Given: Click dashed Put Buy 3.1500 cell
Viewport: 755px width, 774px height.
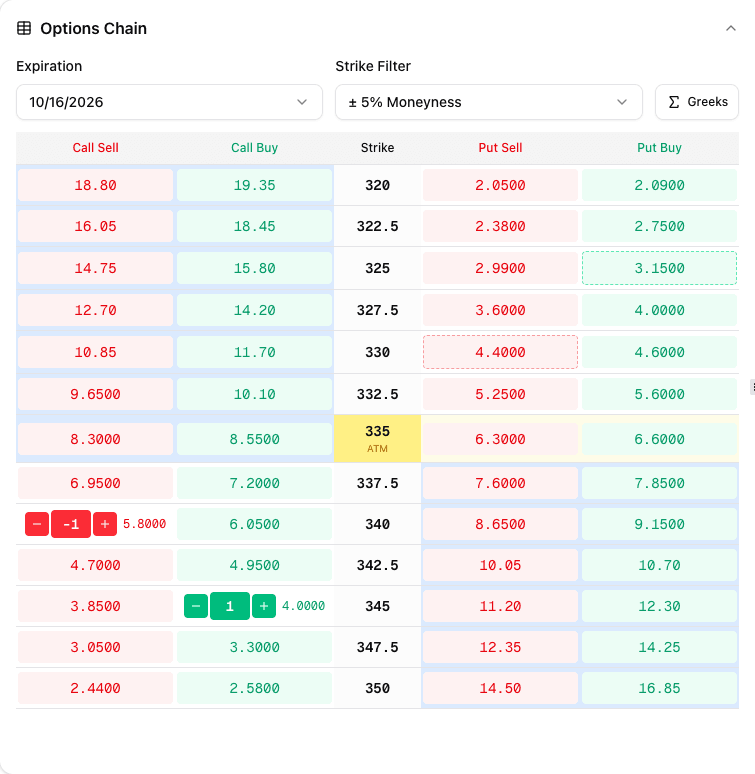Looking at the screenshot, I should click(x=659, y=268).
